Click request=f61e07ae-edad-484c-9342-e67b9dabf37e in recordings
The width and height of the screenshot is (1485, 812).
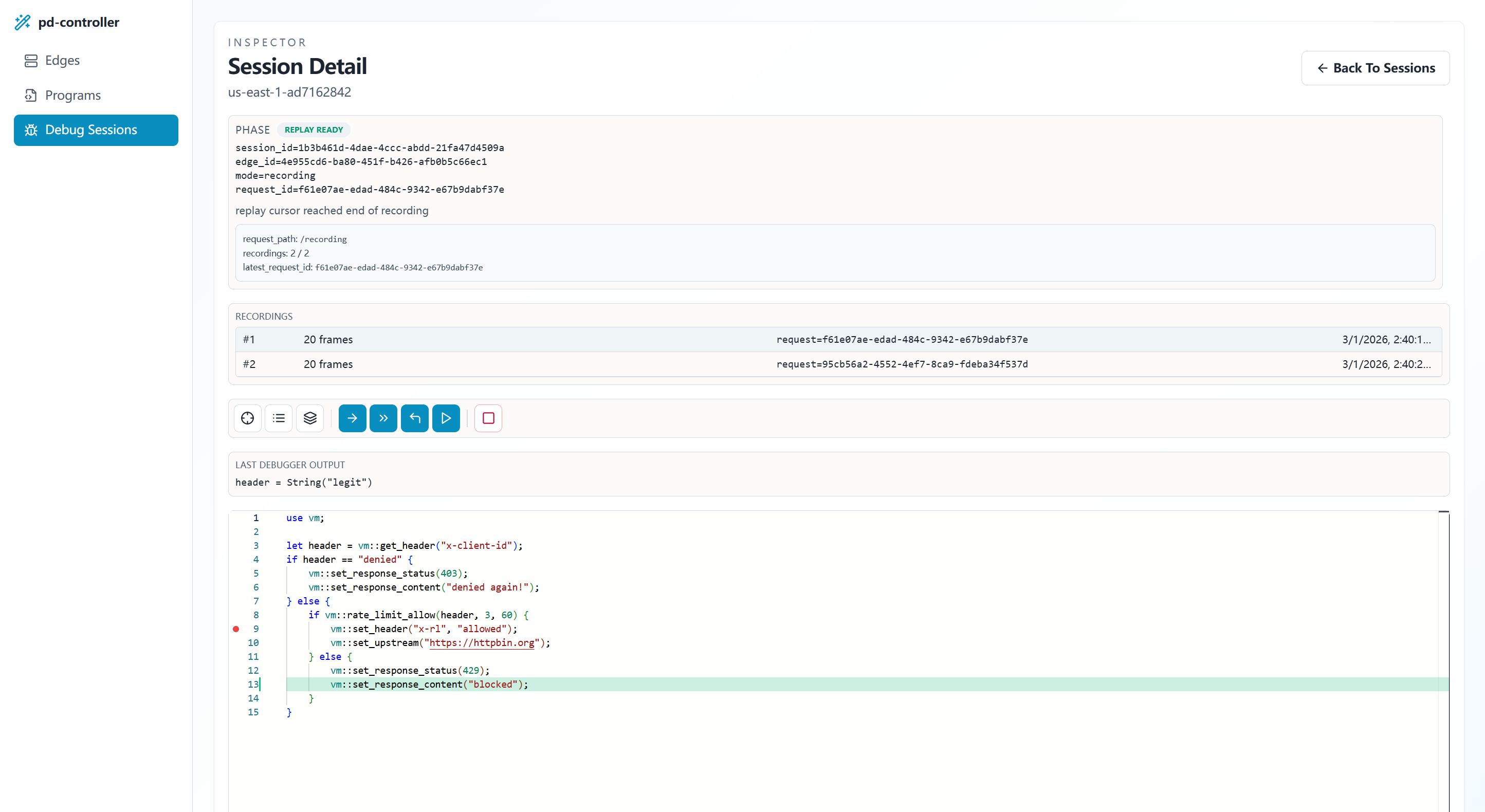[x=902, y=339]
